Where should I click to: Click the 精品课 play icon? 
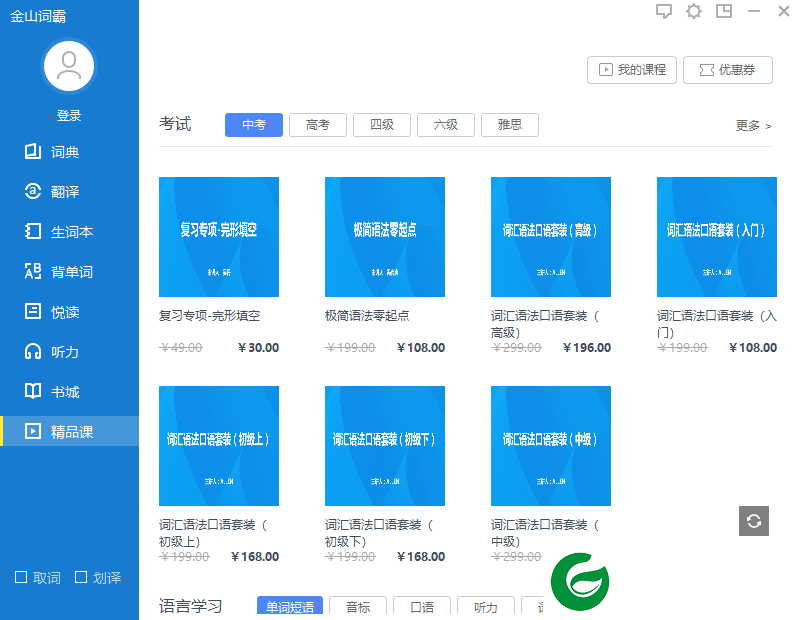[33, 431]
